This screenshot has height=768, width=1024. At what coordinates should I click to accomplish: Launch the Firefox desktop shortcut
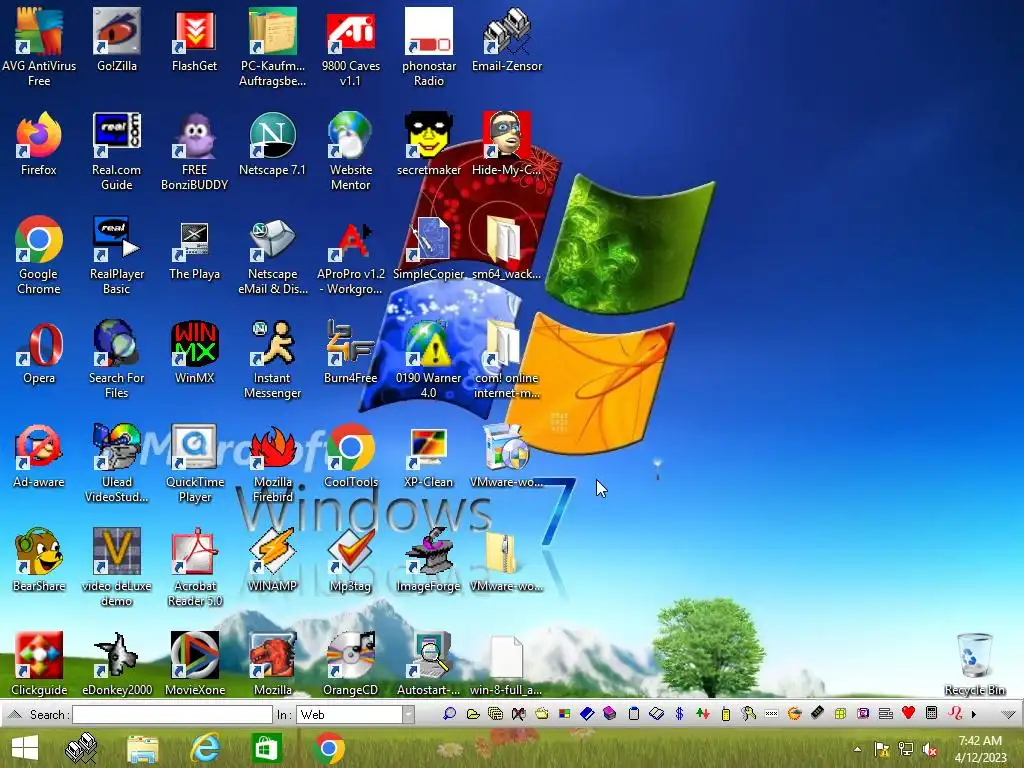coord(39,144)
